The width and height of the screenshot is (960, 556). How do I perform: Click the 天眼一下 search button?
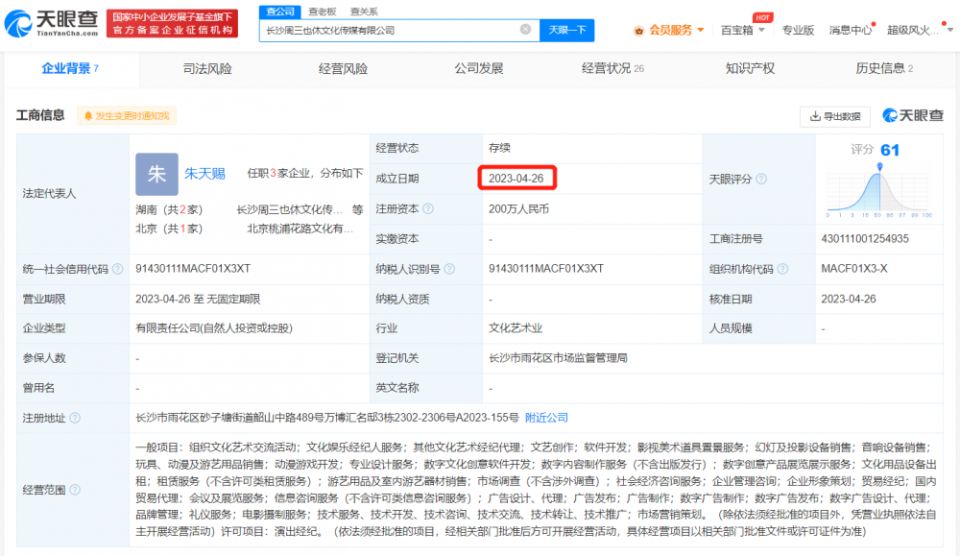pyautogui.click(x=567, y=30)
